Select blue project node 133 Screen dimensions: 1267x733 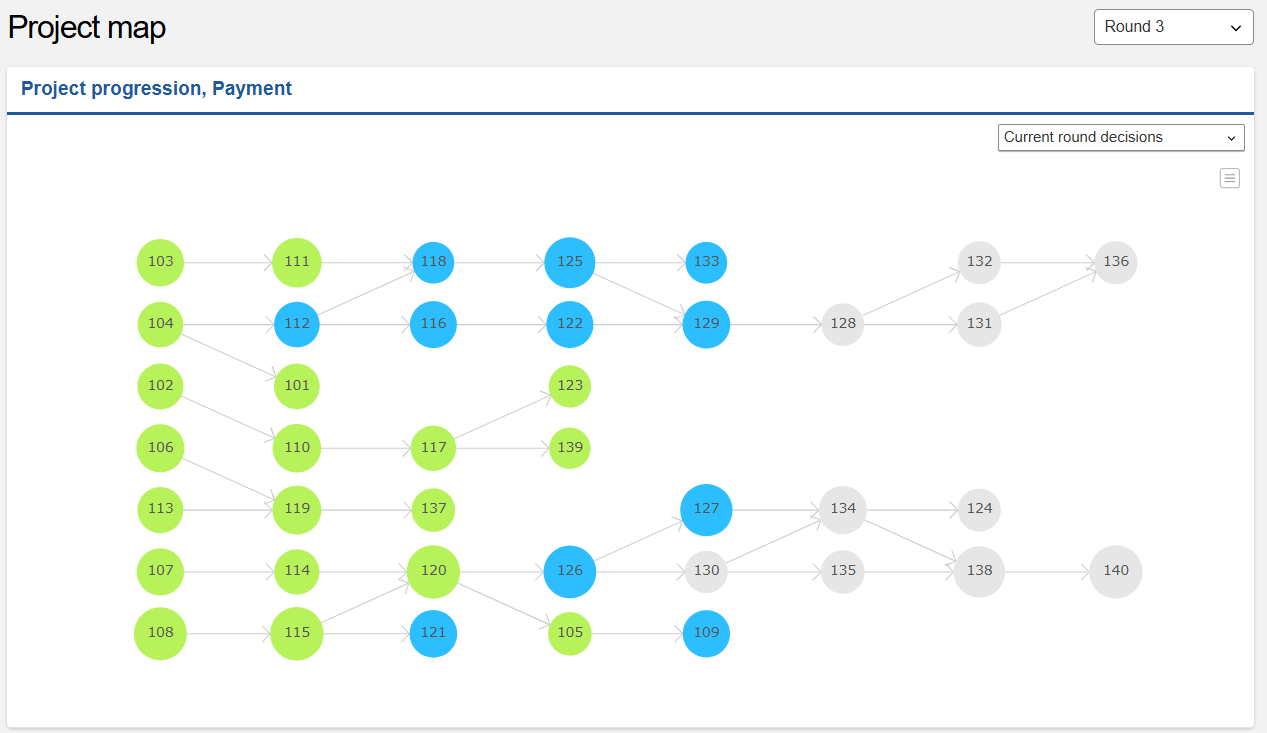click(x=706, y=262)
